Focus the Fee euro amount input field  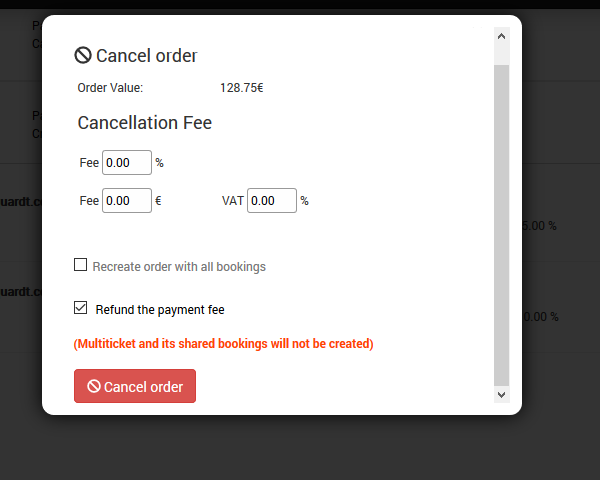coord(127,201)
